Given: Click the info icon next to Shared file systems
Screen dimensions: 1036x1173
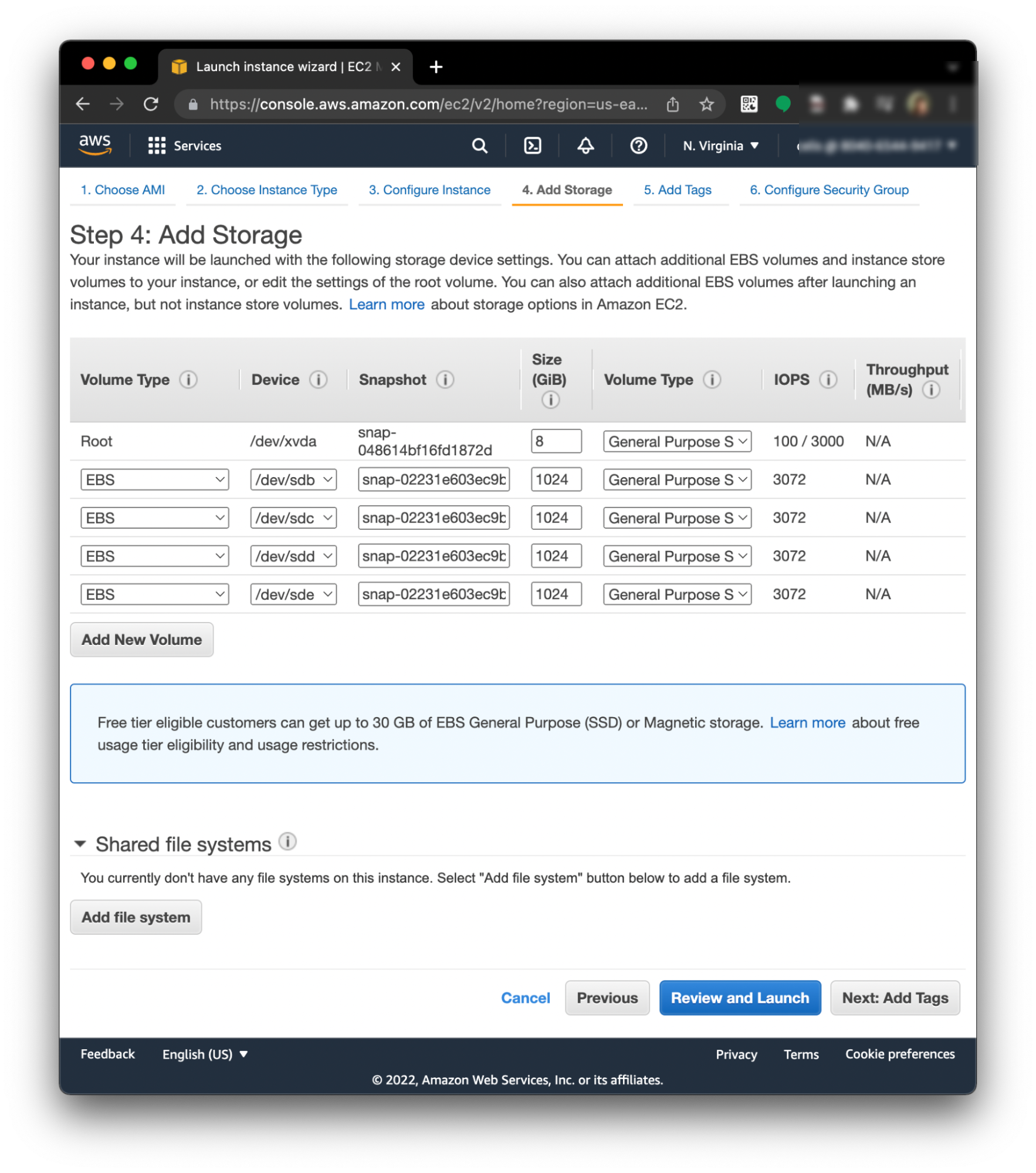Looking at the screenshot, I should [x=287, y=841].
